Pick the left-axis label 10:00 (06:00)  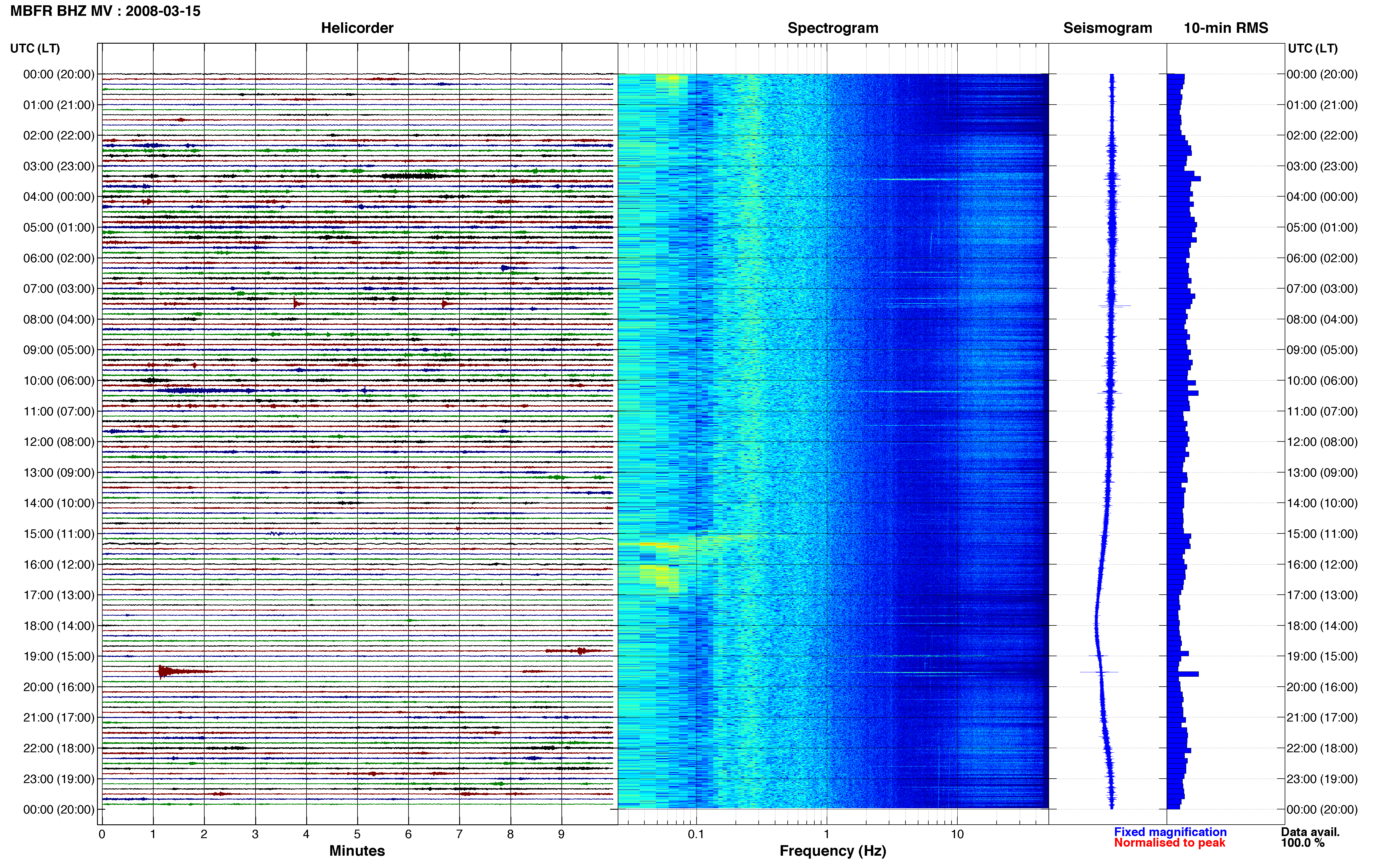59,381
